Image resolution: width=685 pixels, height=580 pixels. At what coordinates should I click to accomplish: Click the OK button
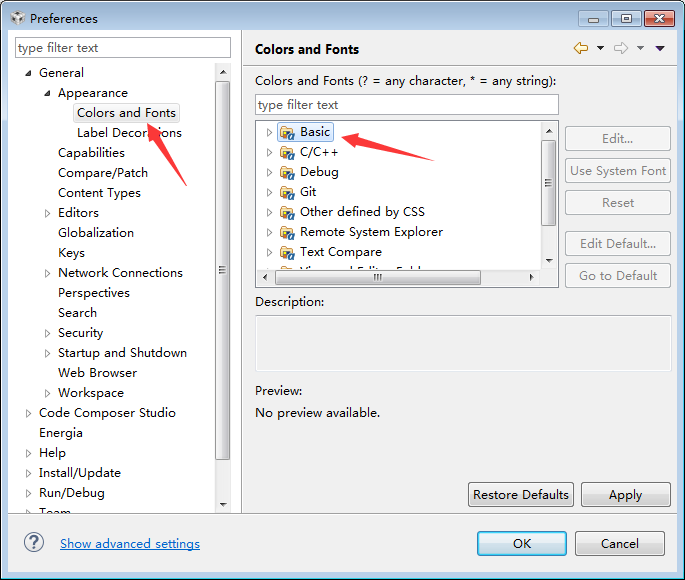522,543
